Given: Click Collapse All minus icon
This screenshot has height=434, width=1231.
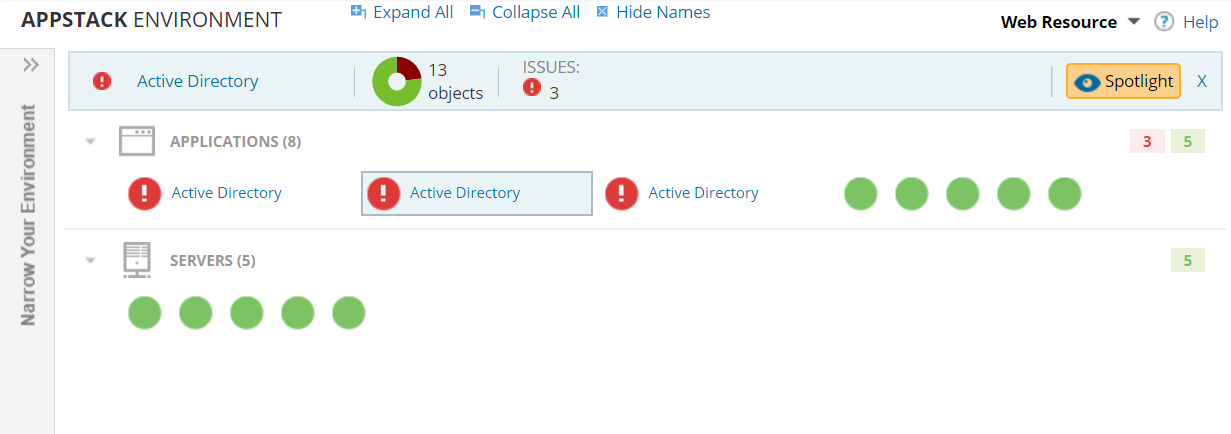Looking at the screenshot, I should pos(477,12).
